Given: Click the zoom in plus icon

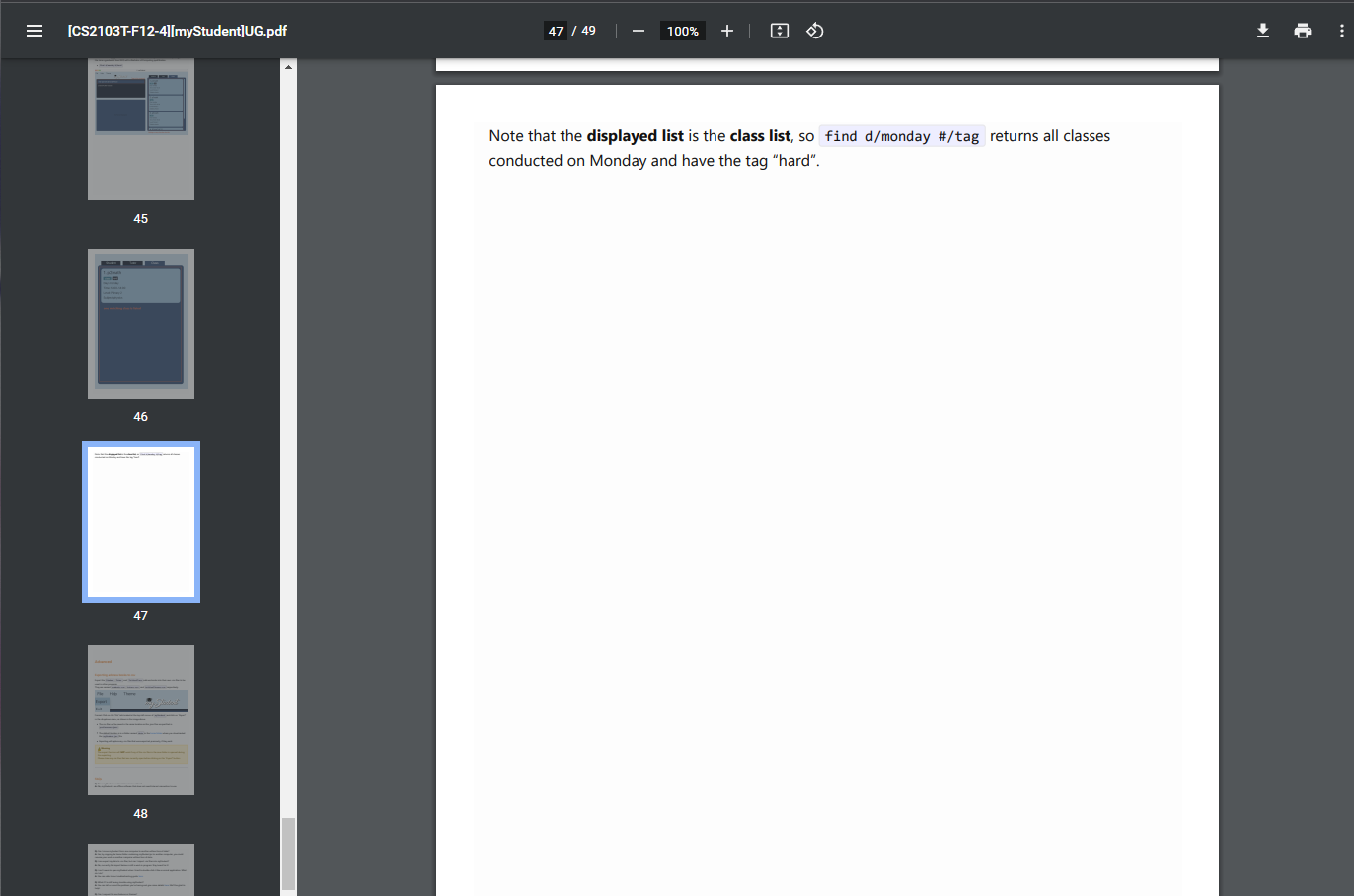Looking at the screenshot, I should [727, 31].
